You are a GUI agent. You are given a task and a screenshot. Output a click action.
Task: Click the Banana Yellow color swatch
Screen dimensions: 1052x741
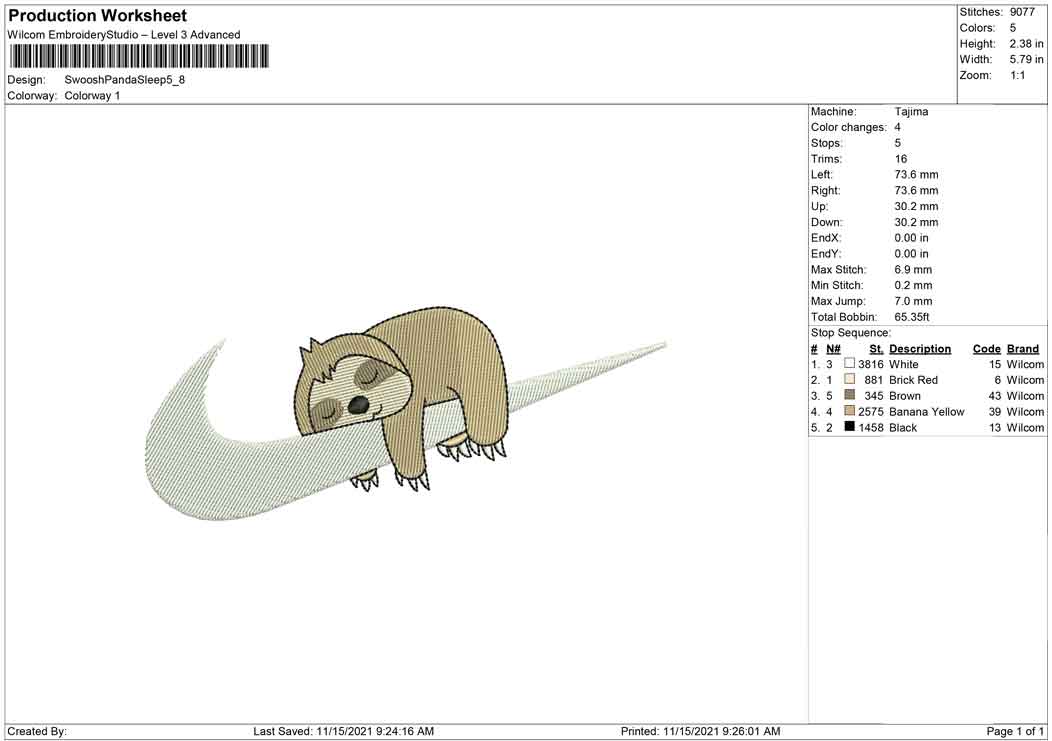849,411
